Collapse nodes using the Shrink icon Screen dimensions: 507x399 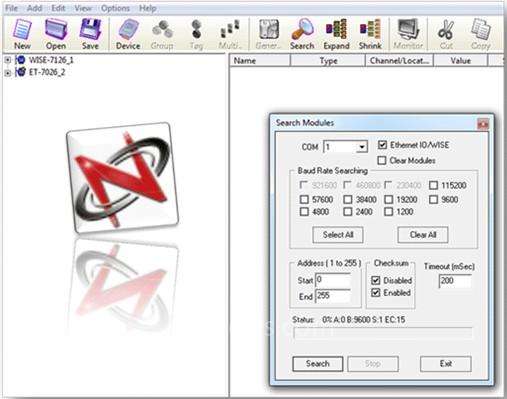click(370, 34)
